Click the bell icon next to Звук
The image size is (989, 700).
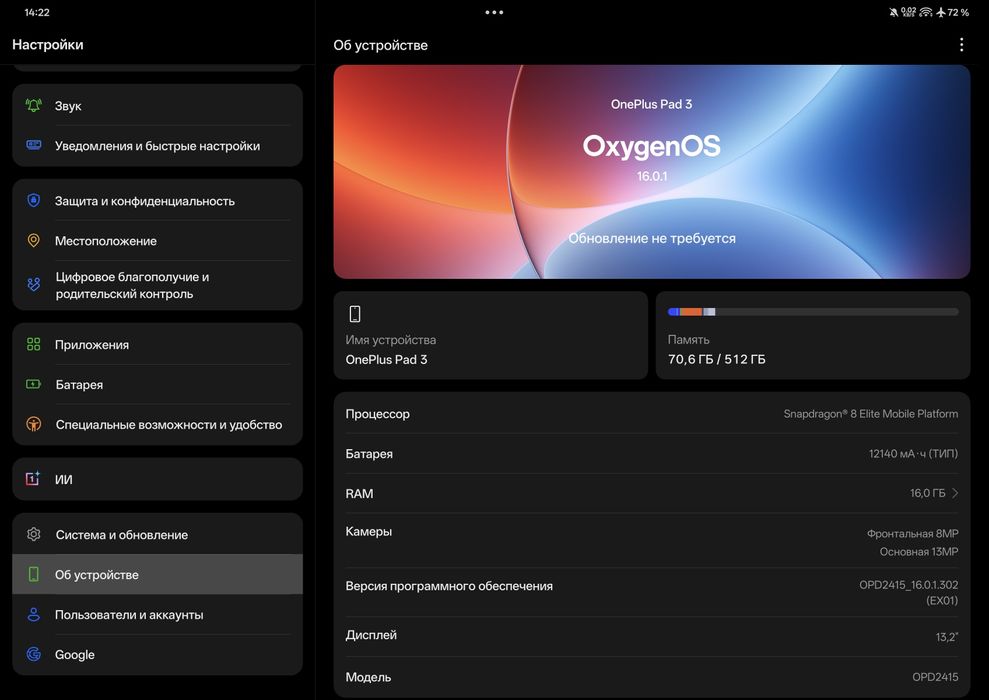coord(33,105)
